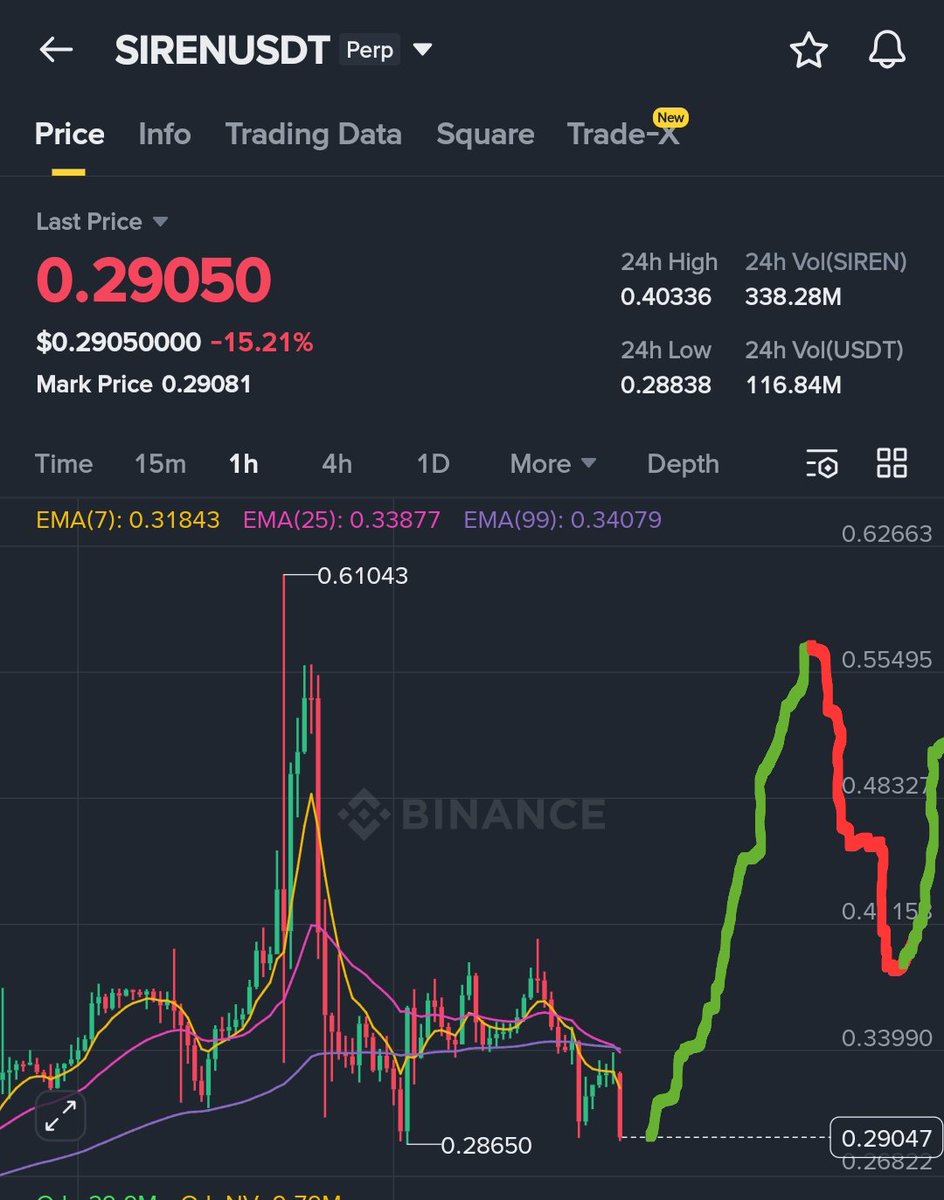Open notifications with the bell icon
944x1200 pixels.
[886, 50]
